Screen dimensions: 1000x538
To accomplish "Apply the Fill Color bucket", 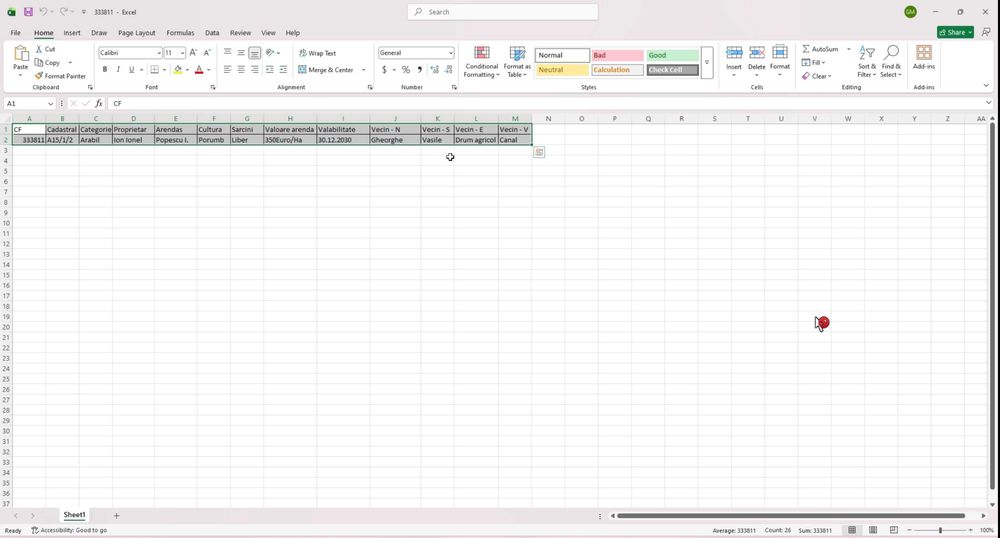I will [178, 69].
